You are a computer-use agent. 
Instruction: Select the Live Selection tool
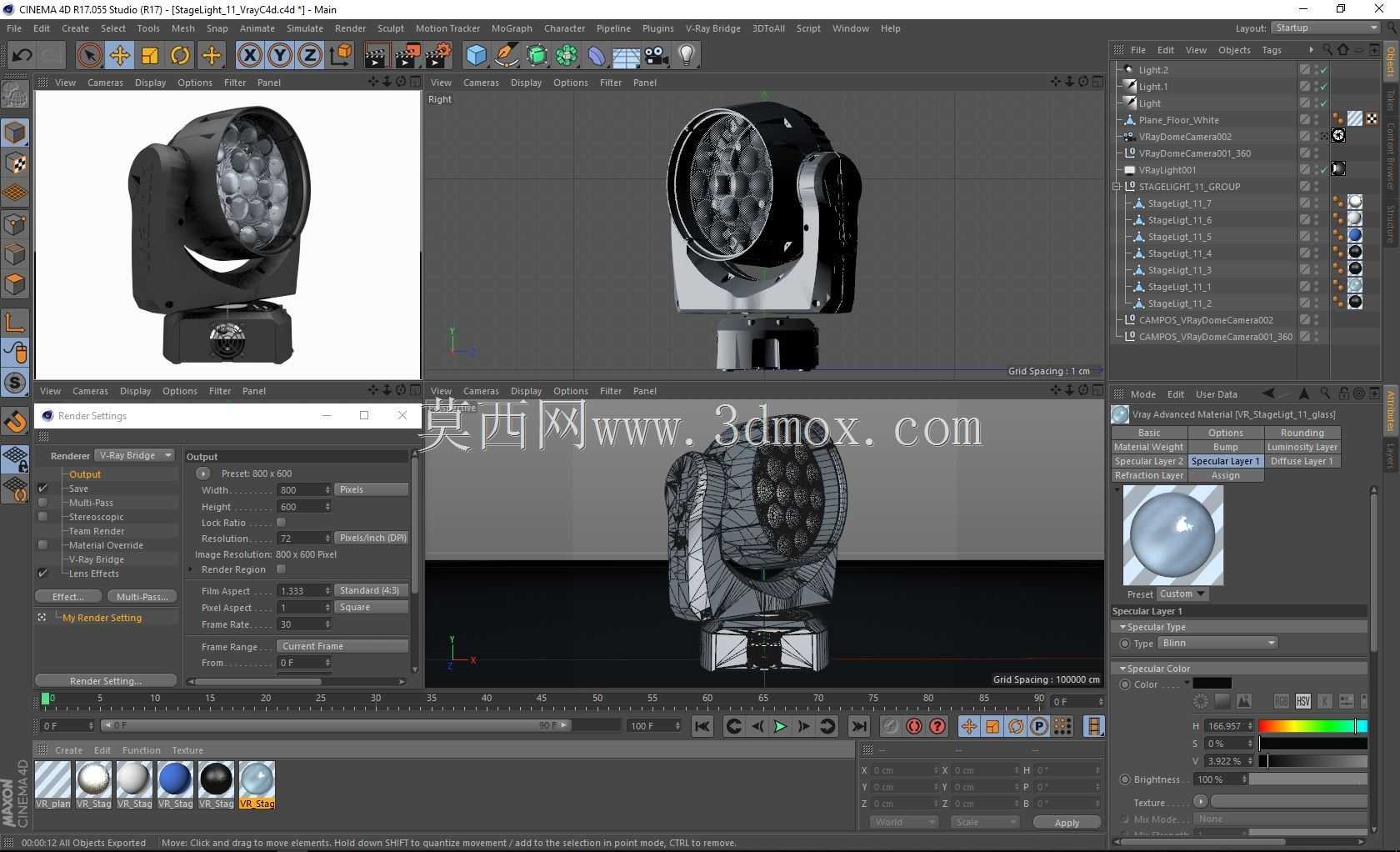point(89,56)
